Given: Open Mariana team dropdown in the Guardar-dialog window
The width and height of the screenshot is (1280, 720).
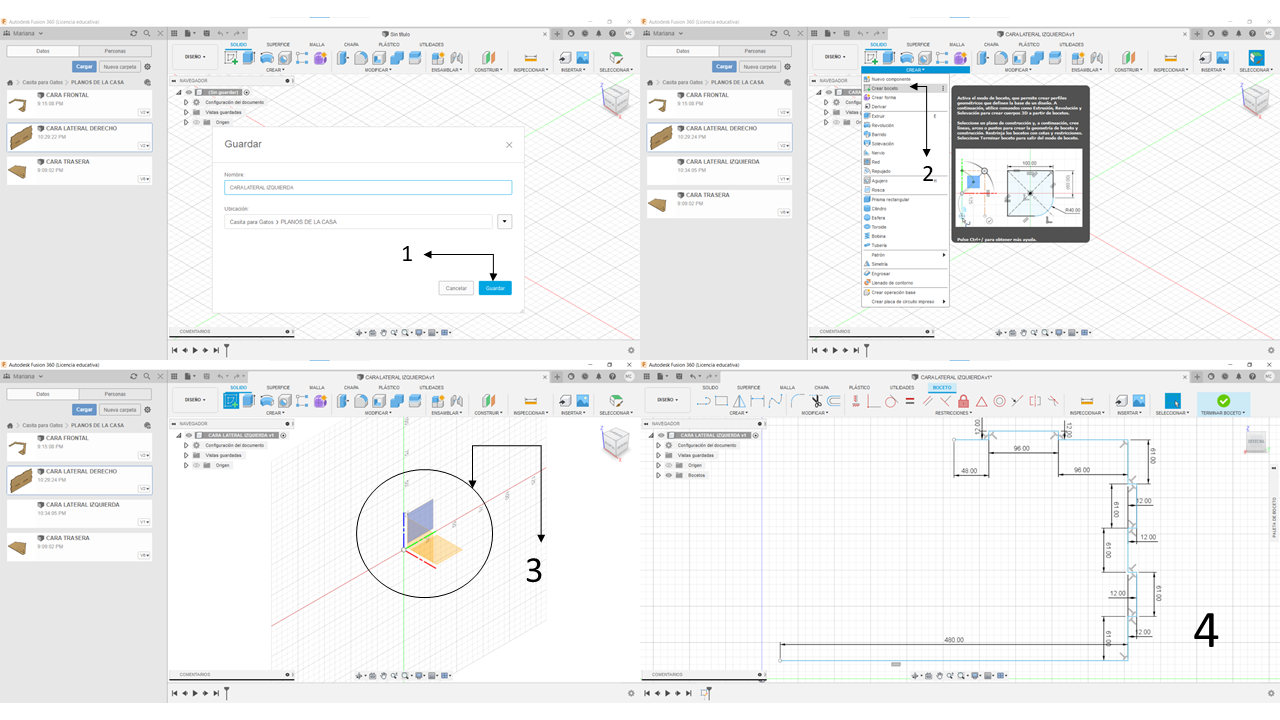Looking at the screenshot, I should pos(25,33).
